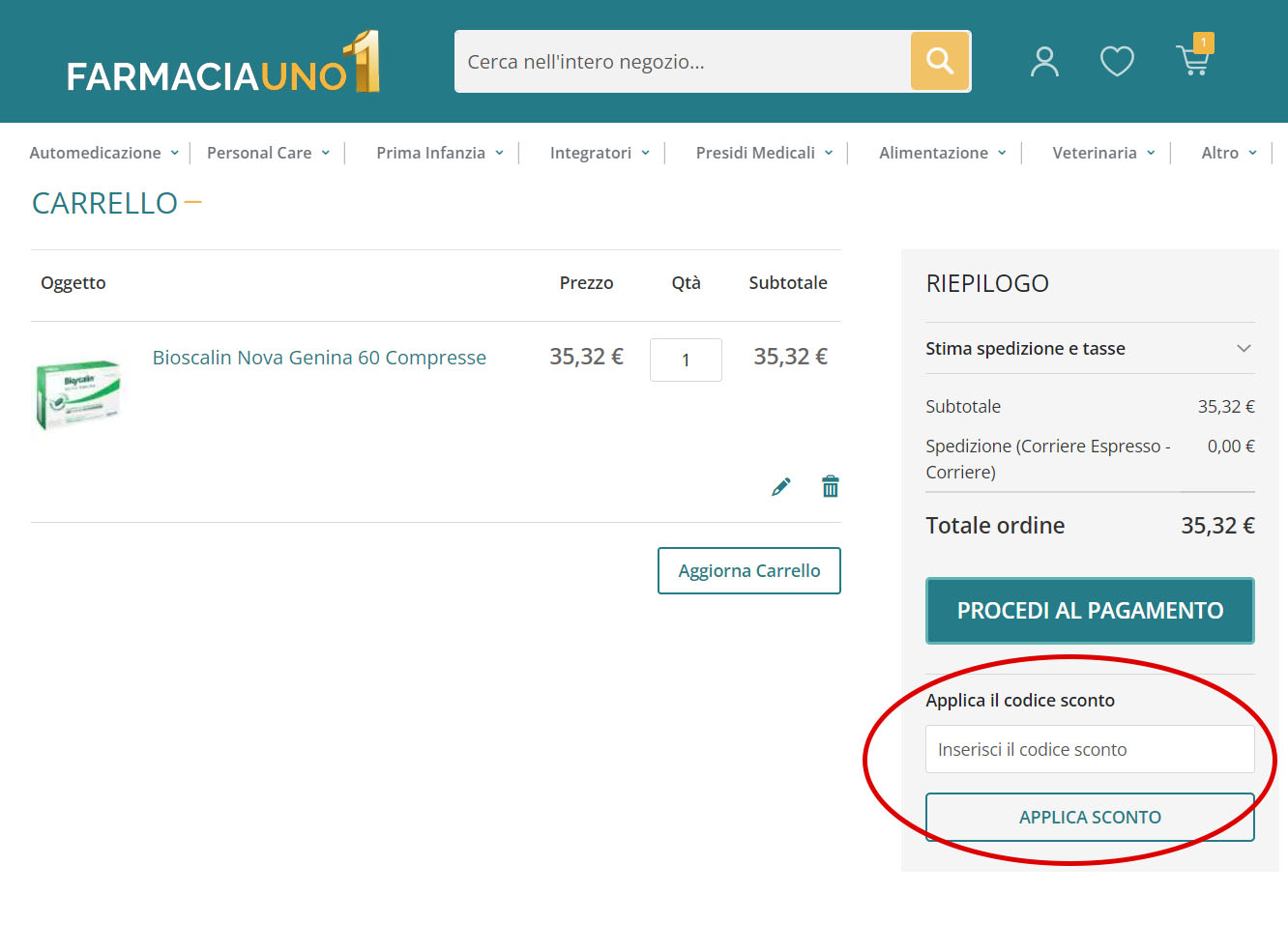Click the Prezzo column header
Image resolution: width=1288 pixels, height=952 pixels.
pyautogui.click(x=586, y=283)
